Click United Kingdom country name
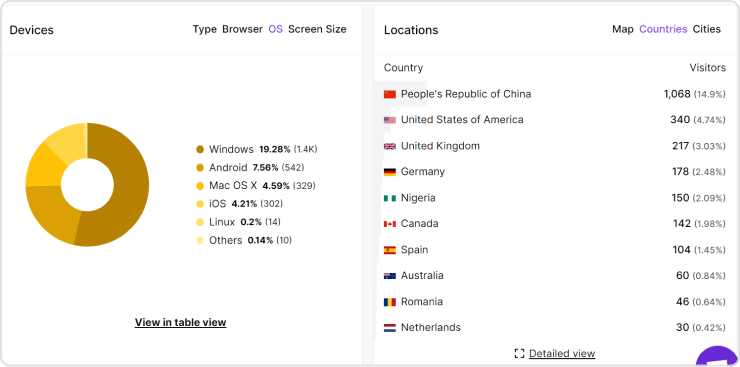 (440, 146)
